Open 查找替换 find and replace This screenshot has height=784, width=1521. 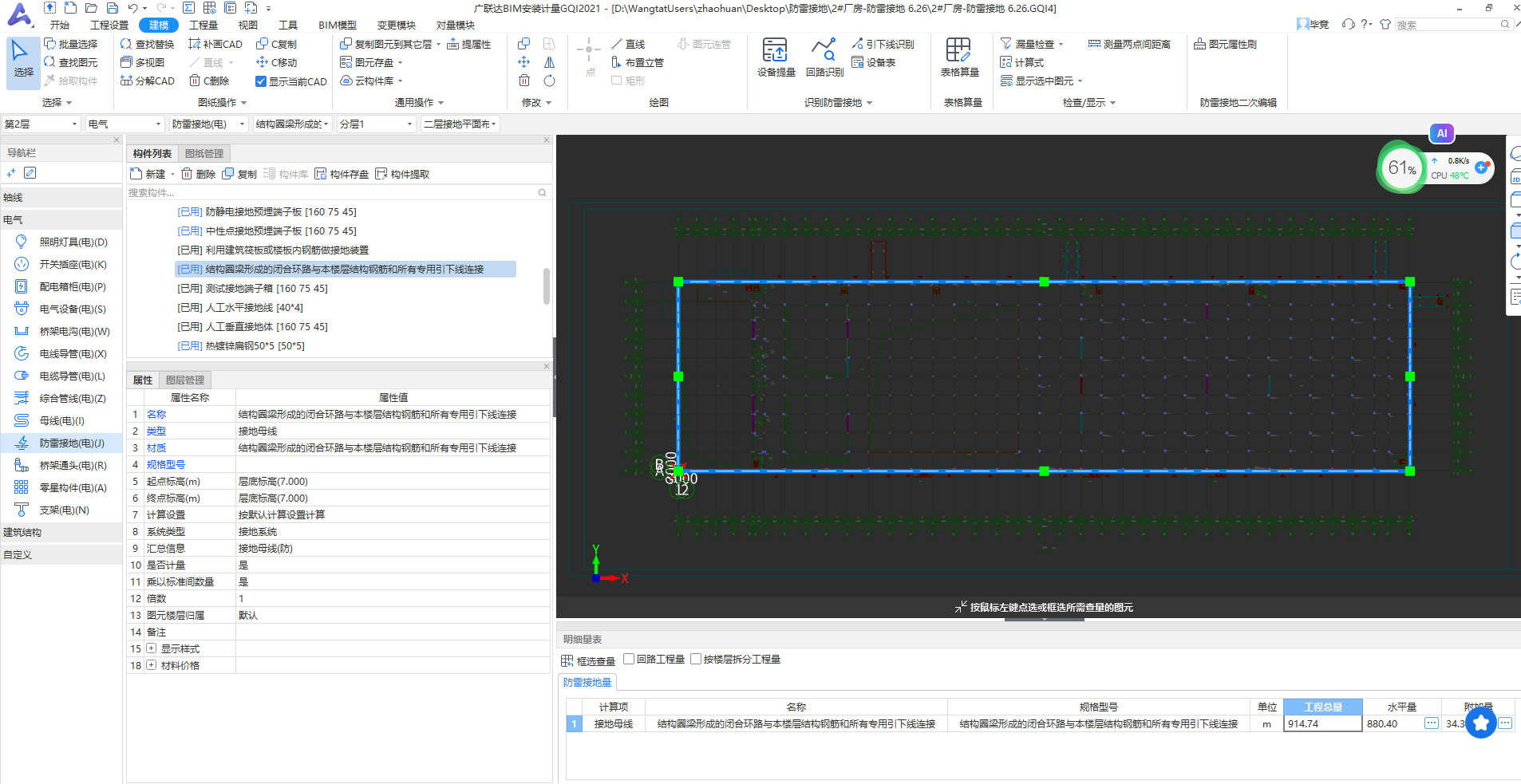click(x=148, y=44)
